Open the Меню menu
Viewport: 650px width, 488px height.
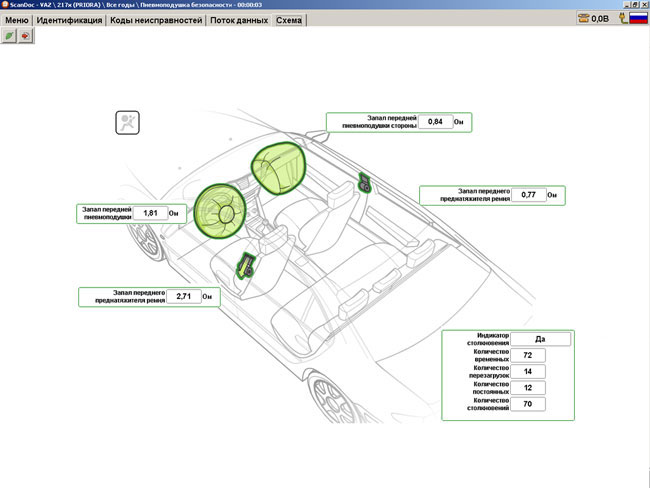16,20
